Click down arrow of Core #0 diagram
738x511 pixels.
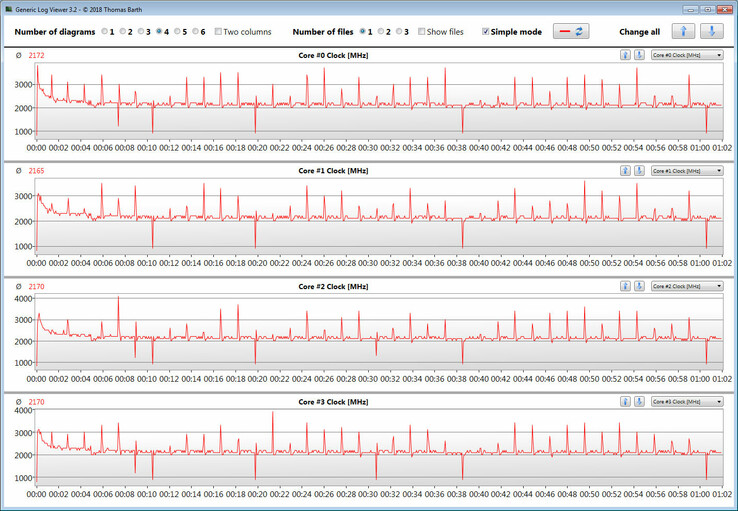[638, 55]
